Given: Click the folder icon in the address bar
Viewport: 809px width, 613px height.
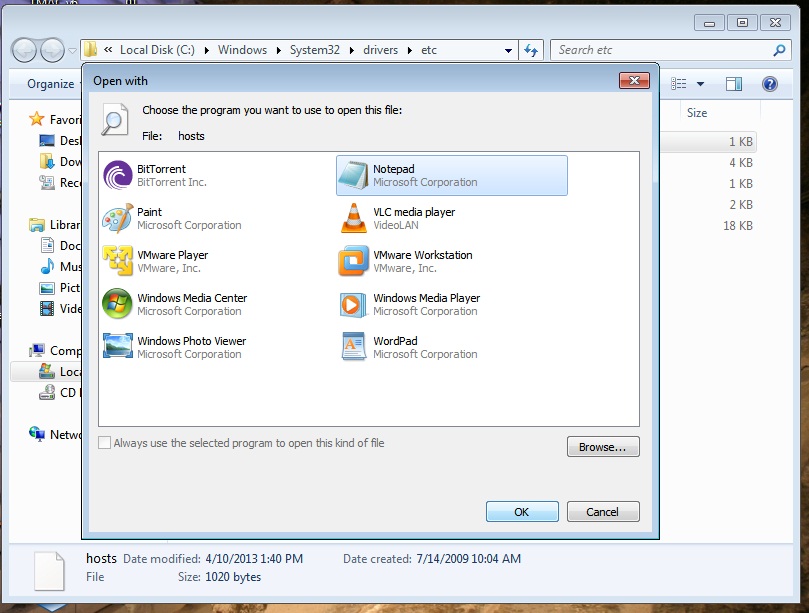Looking at the screenshot, I should point(91,50).
